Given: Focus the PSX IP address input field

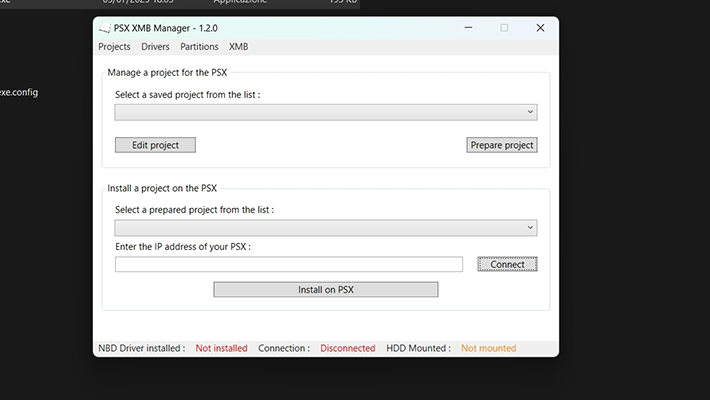Looking at the screenshot, I should pos(288,264).
